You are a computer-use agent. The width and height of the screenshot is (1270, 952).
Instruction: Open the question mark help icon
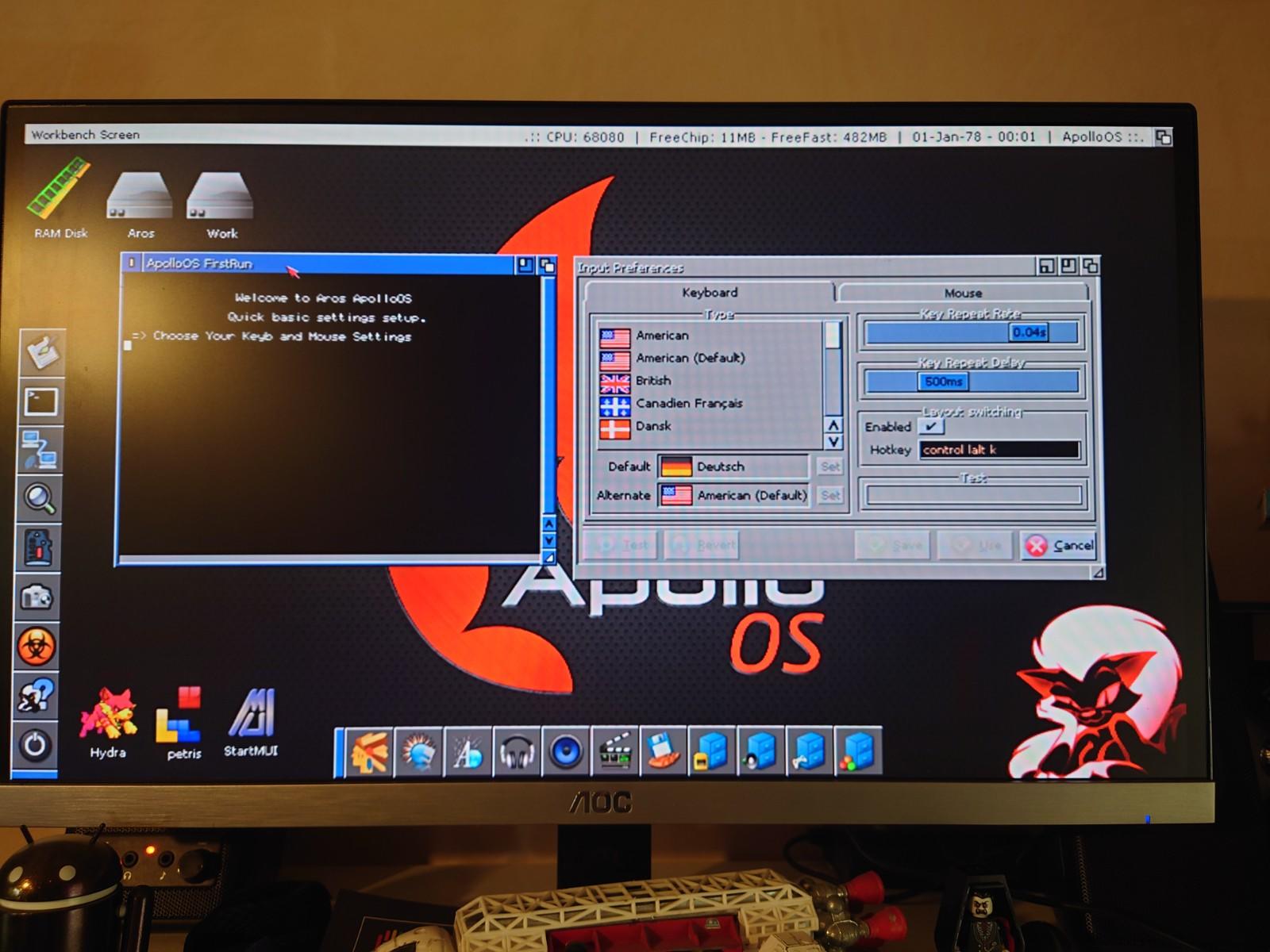[x=36, y=696]
